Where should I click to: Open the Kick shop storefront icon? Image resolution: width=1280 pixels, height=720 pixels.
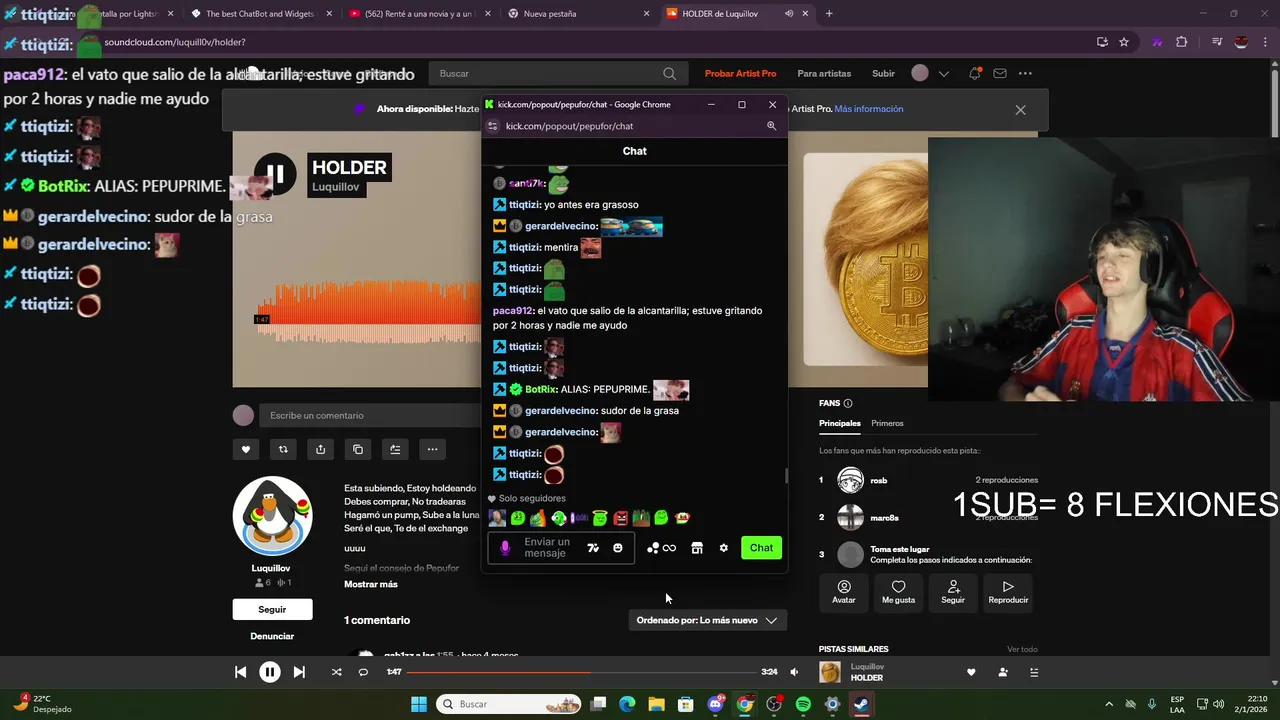coord(697,548)
